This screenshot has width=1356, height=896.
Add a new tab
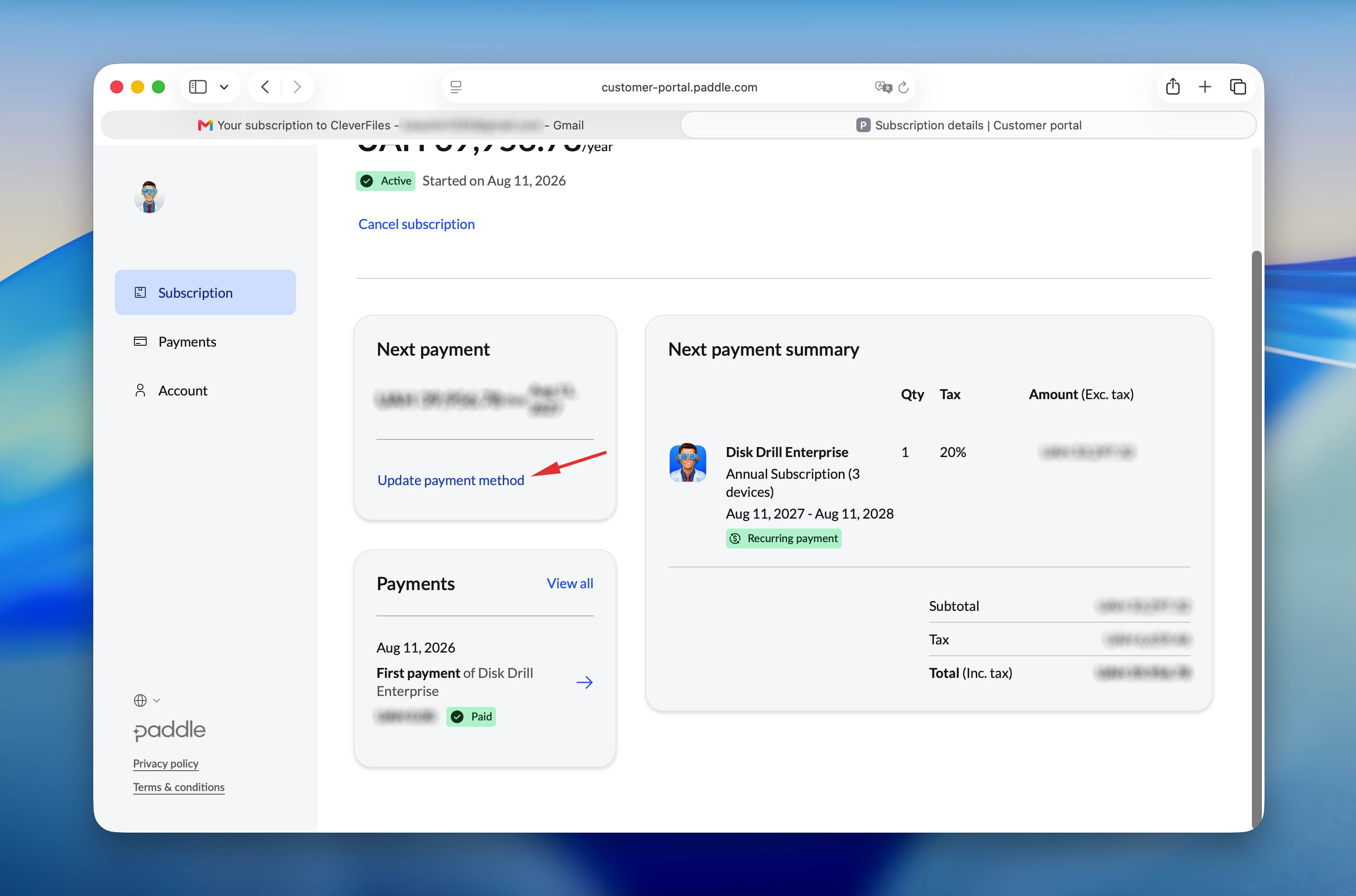1204,87
